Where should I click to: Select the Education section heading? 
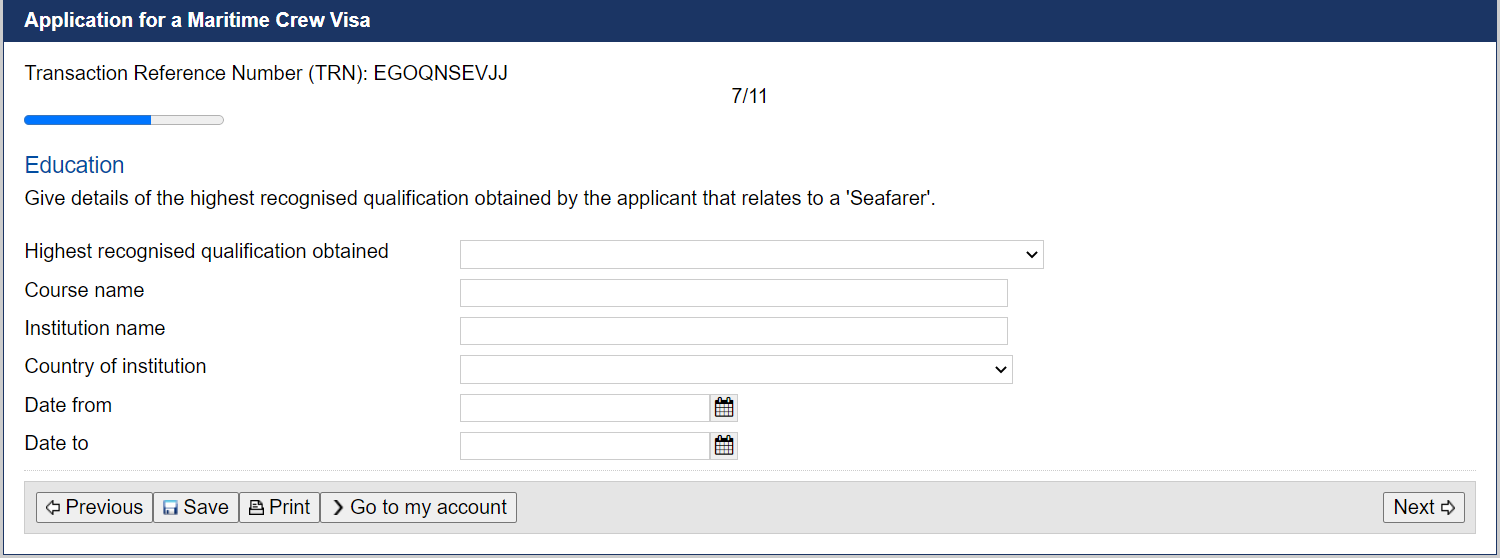pyautogui.click(x=74, y=165)
